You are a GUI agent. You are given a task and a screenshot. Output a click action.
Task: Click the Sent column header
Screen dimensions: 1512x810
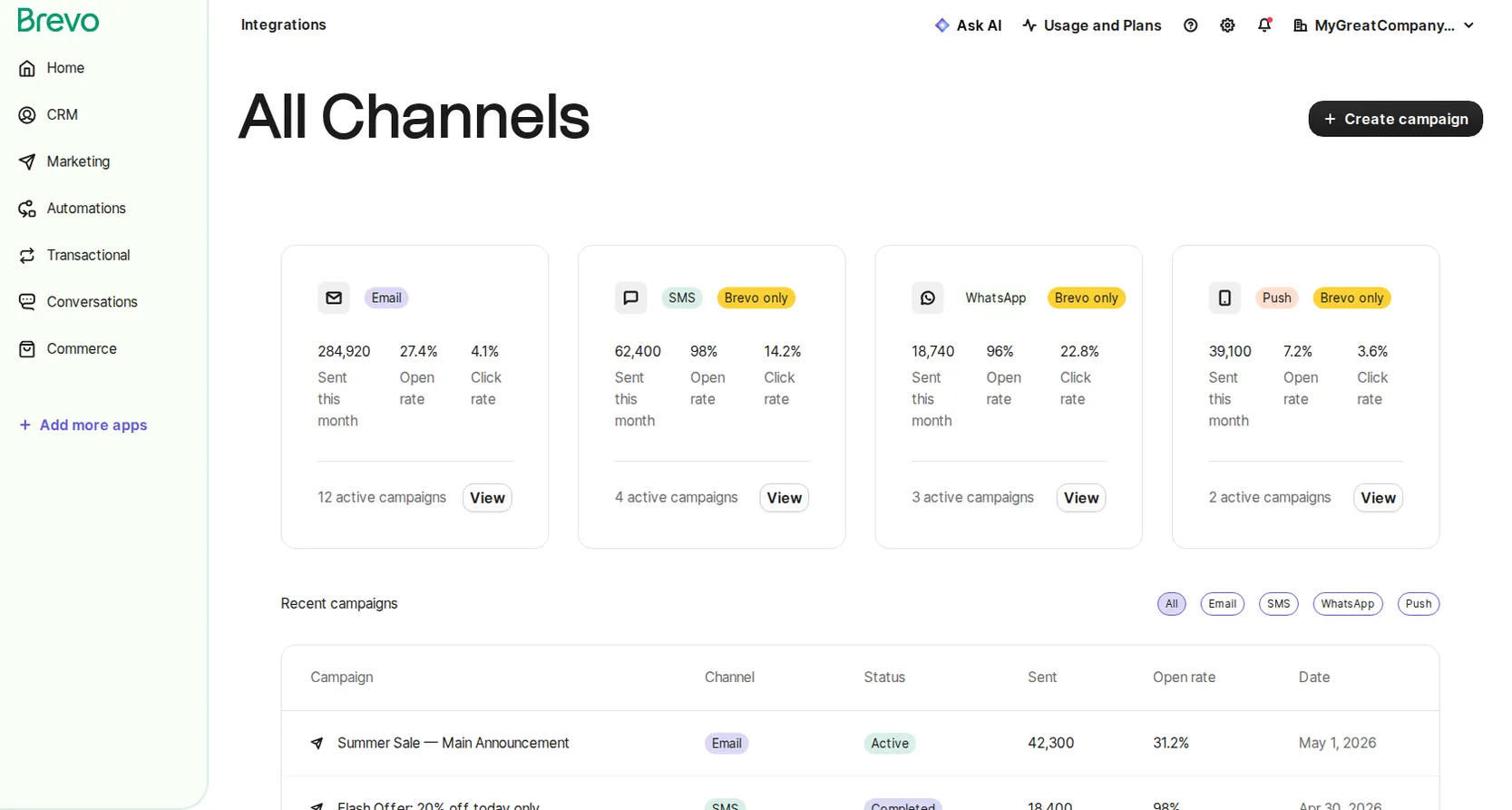click(x=1042, y=678)
